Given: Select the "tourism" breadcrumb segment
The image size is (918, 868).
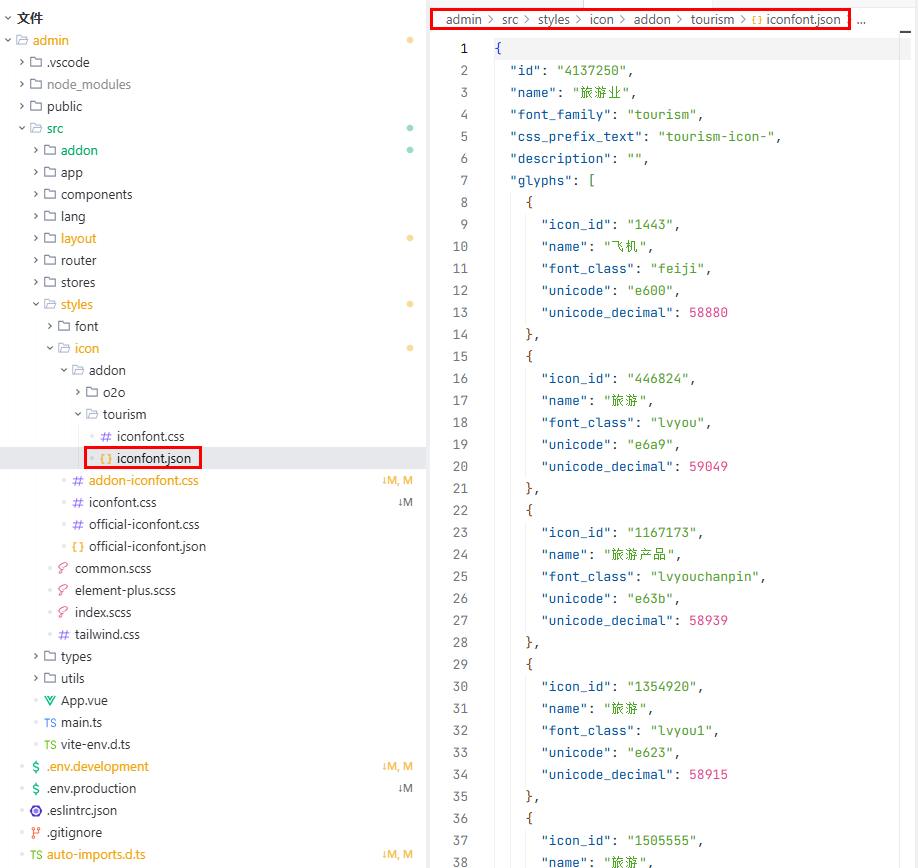Looking at the screenshot, I should coord(712,19).
